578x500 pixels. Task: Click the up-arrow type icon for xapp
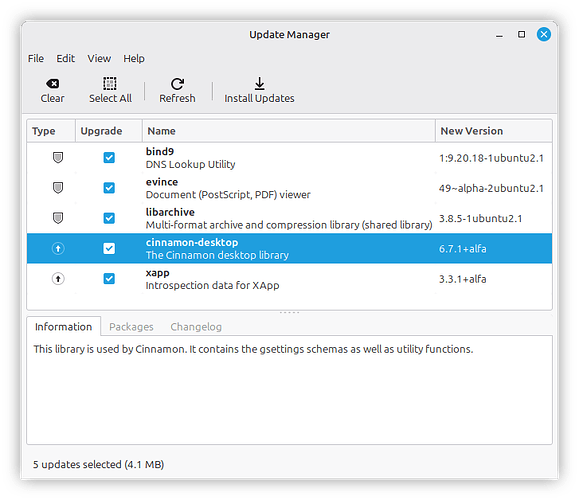tap(58, 279)
